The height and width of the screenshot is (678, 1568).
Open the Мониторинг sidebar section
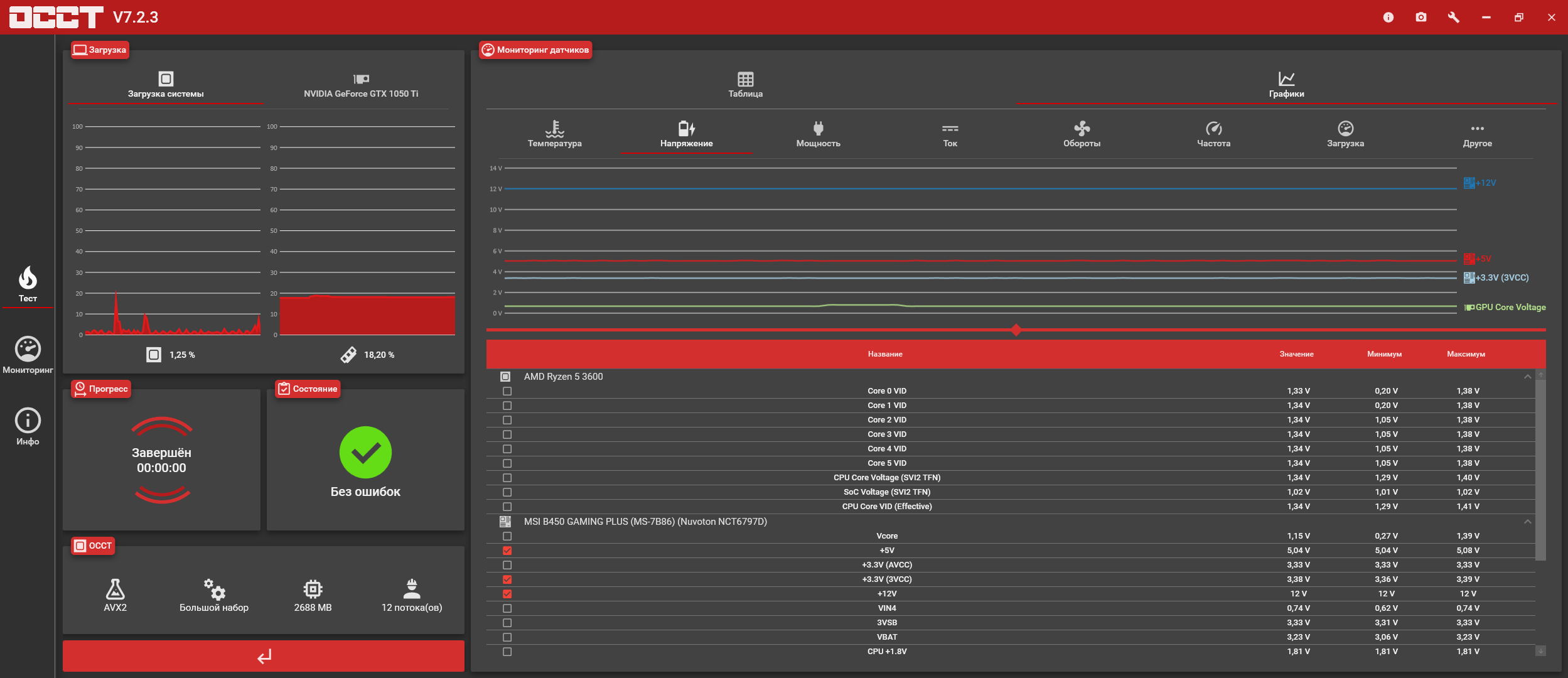click(x=28, y=355)
